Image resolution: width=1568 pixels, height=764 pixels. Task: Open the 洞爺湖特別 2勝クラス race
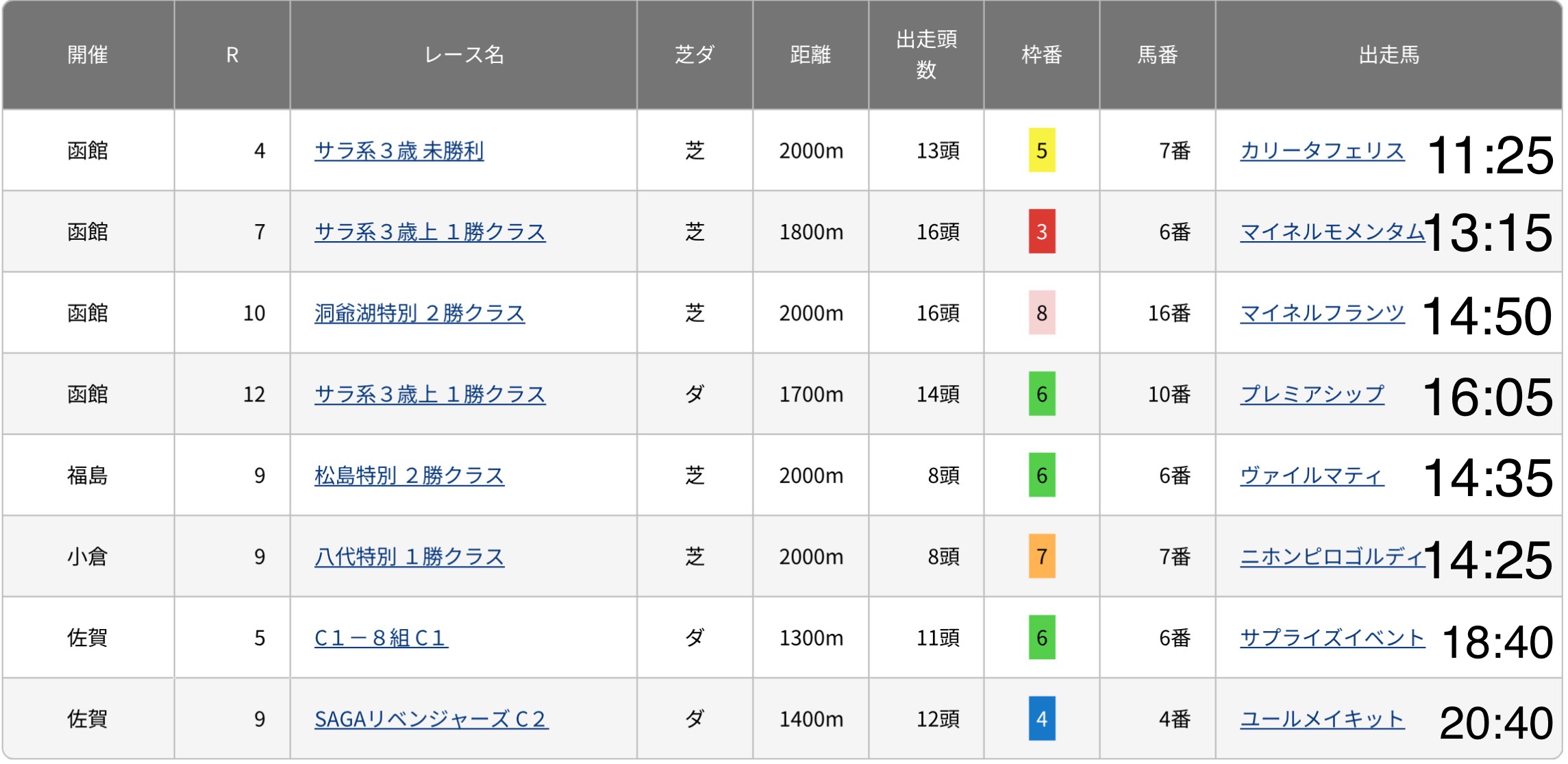click(x=419, y=313)
